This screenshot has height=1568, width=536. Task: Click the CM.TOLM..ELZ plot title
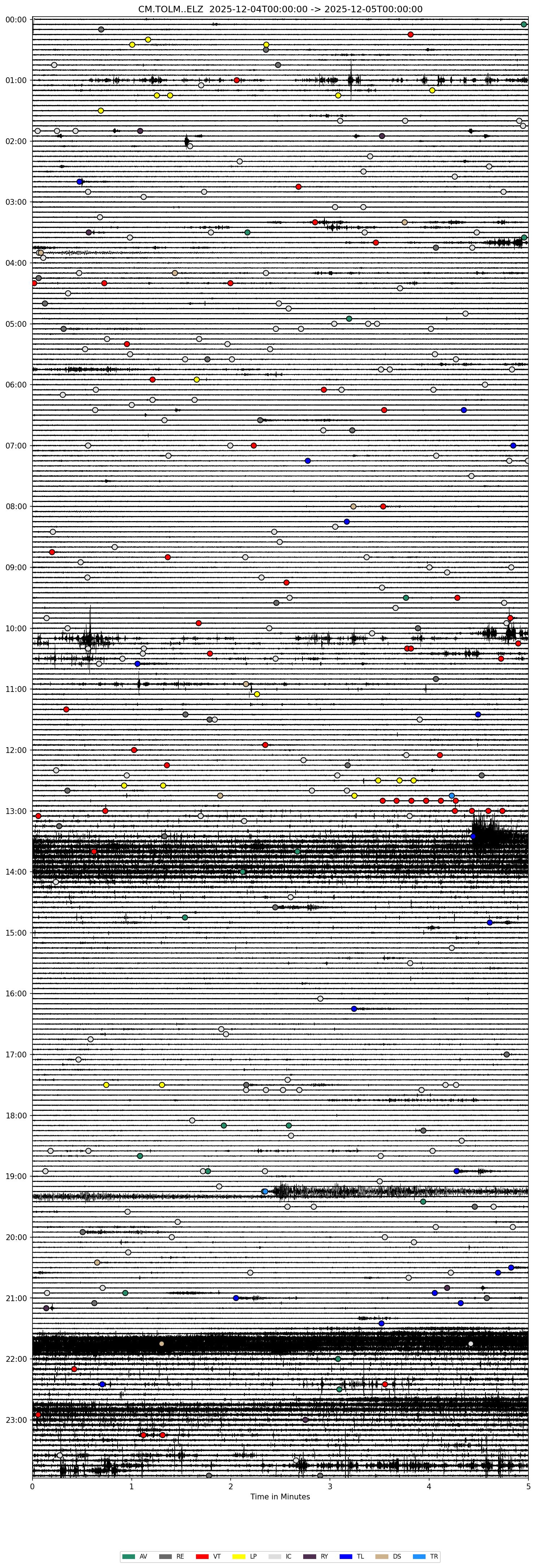click(x=280, y=9)
